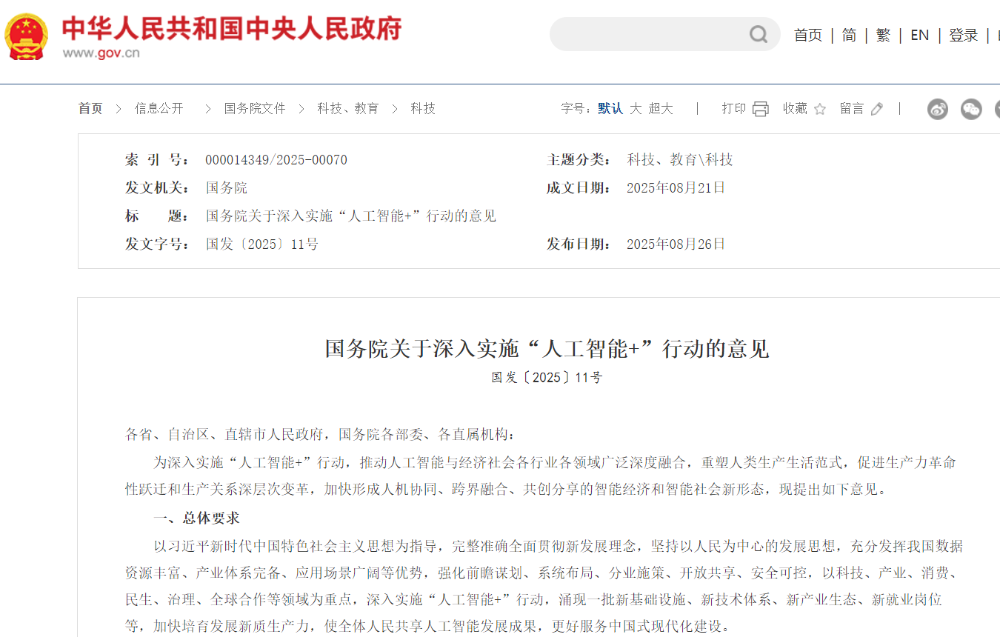Switch font size to 超大
The height and width of the screenshot is (637, 1000).
point(660,109)
